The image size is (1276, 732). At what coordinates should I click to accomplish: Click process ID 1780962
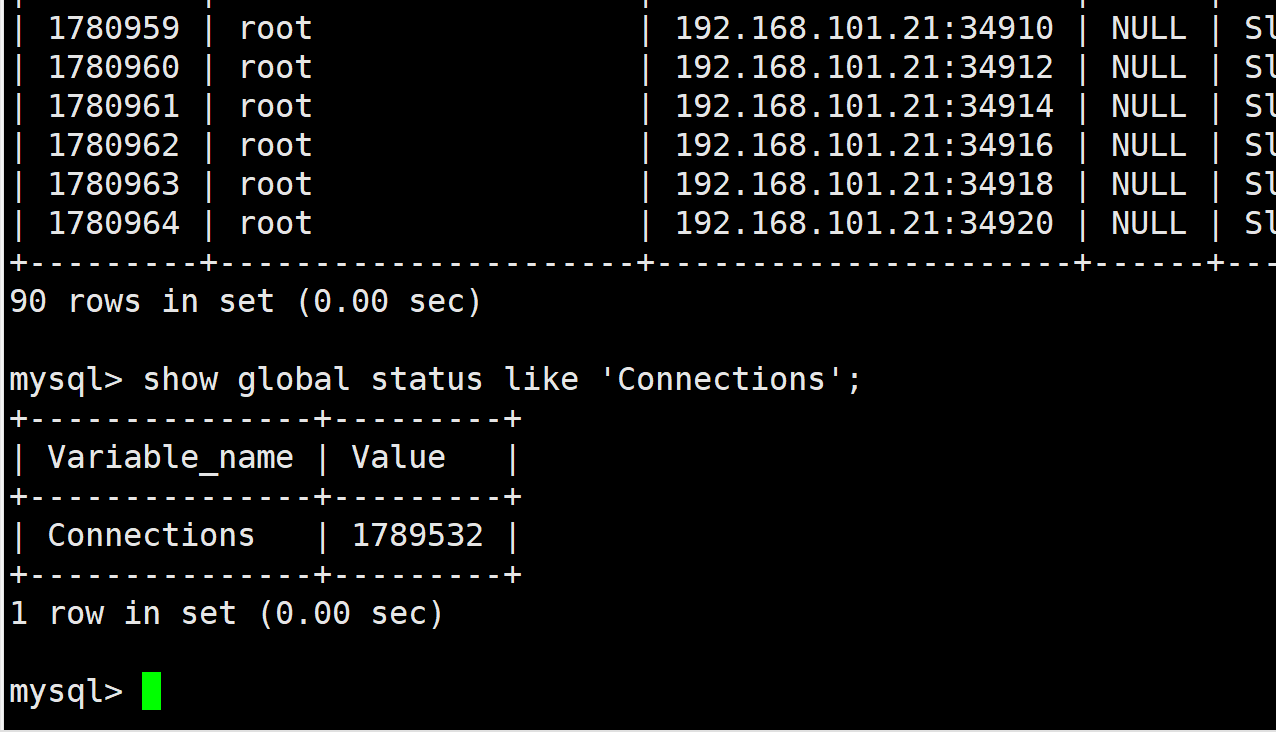pyautogui.click(x=114, y=145)
